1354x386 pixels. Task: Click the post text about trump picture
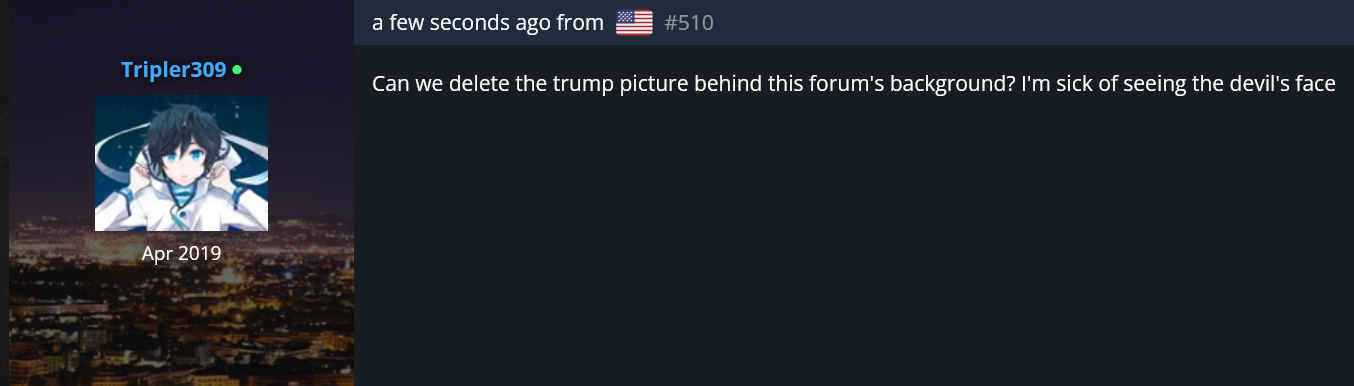pos(854,83)
